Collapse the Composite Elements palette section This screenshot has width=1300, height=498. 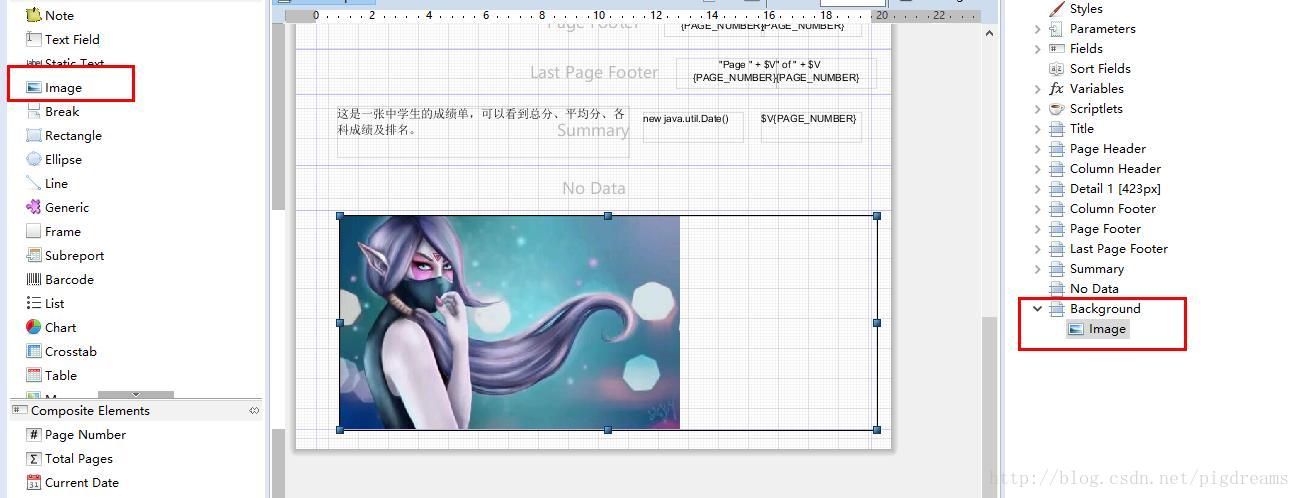pyautogui.click(x=254, y=410)
